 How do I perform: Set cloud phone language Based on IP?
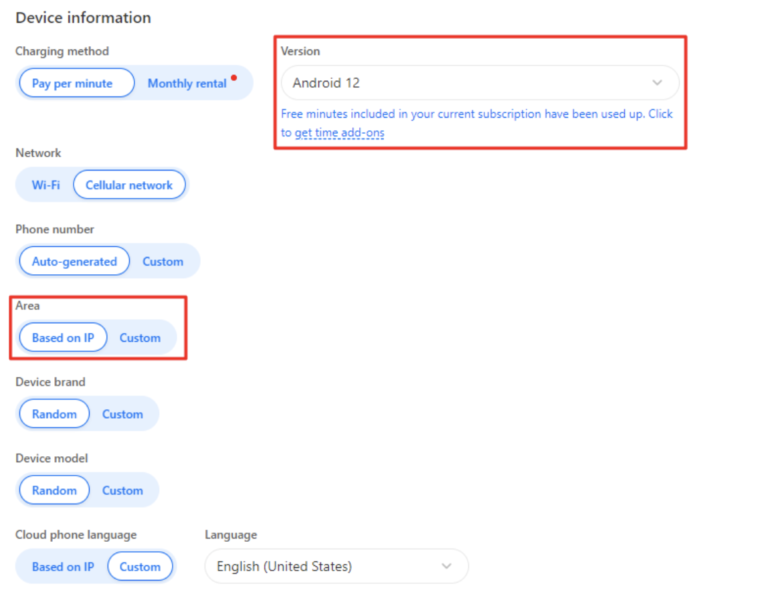(63, 566)
